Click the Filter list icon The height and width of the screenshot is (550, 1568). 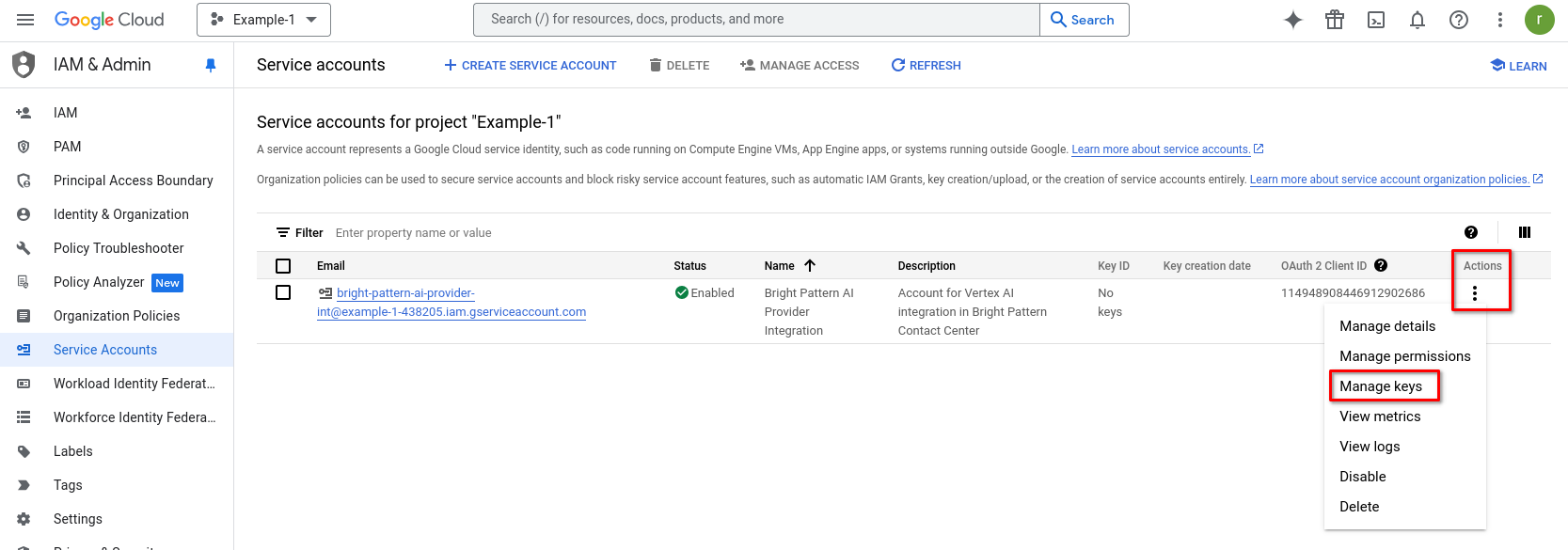[282, 233]
